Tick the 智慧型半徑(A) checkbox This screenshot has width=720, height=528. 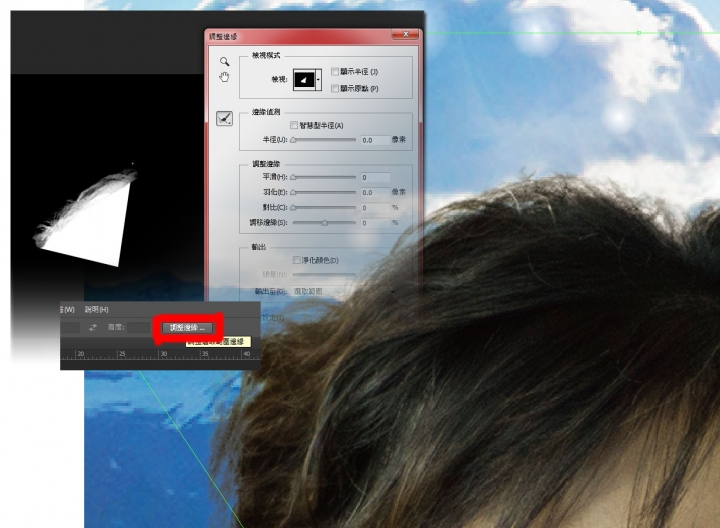coord(294,125)
